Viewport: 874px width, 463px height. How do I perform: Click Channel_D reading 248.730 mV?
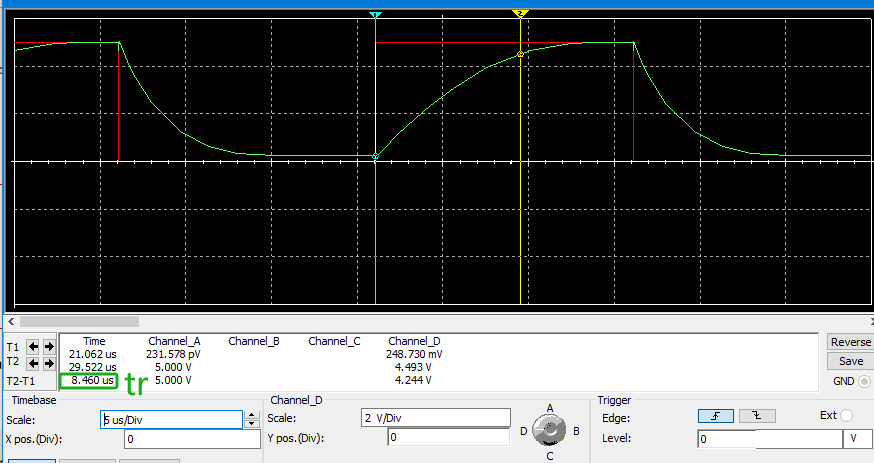[x=414, y=354]
